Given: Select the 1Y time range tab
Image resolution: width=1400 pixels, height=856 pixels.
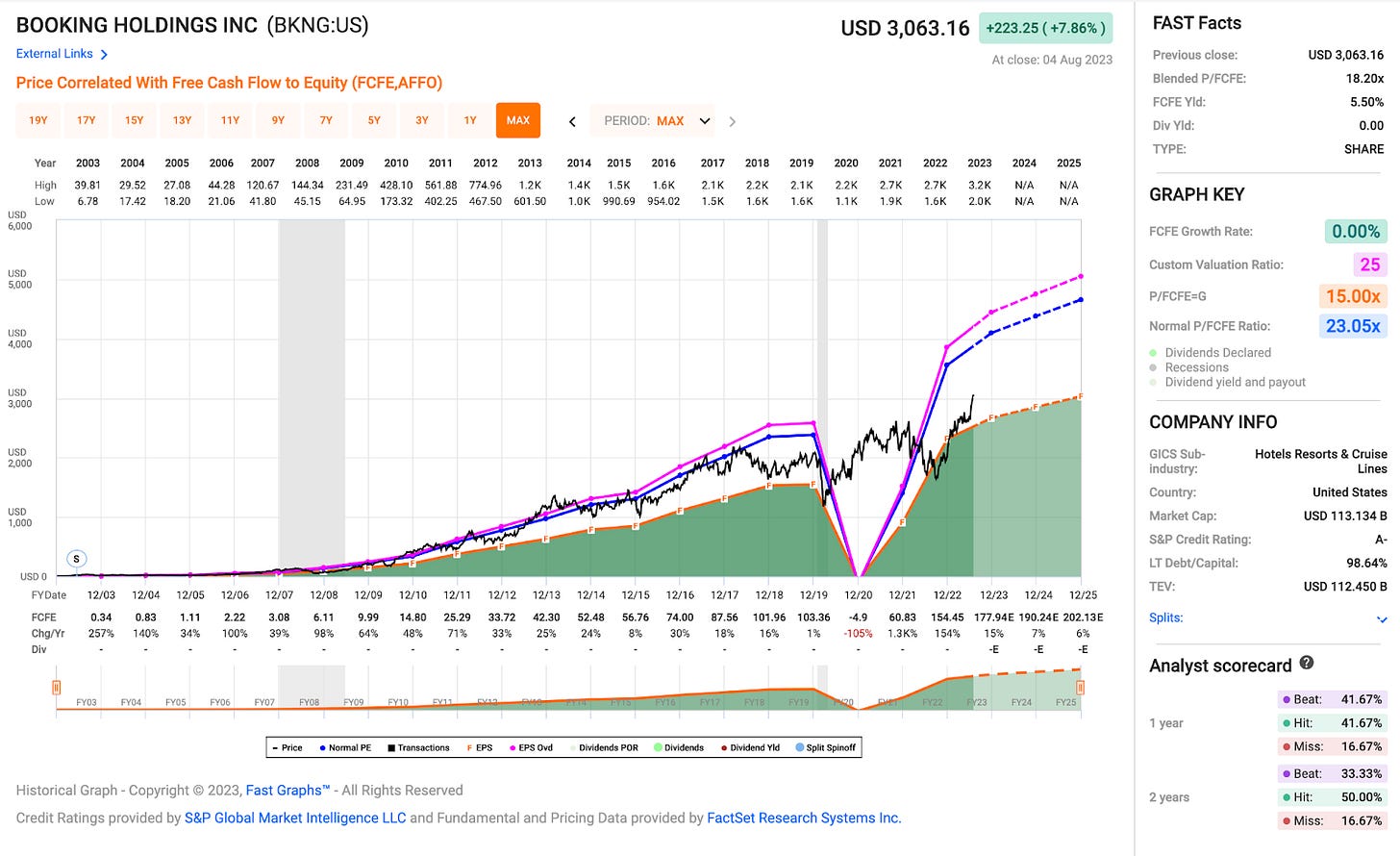Looking at the screenshot, I should pos(470,120).
